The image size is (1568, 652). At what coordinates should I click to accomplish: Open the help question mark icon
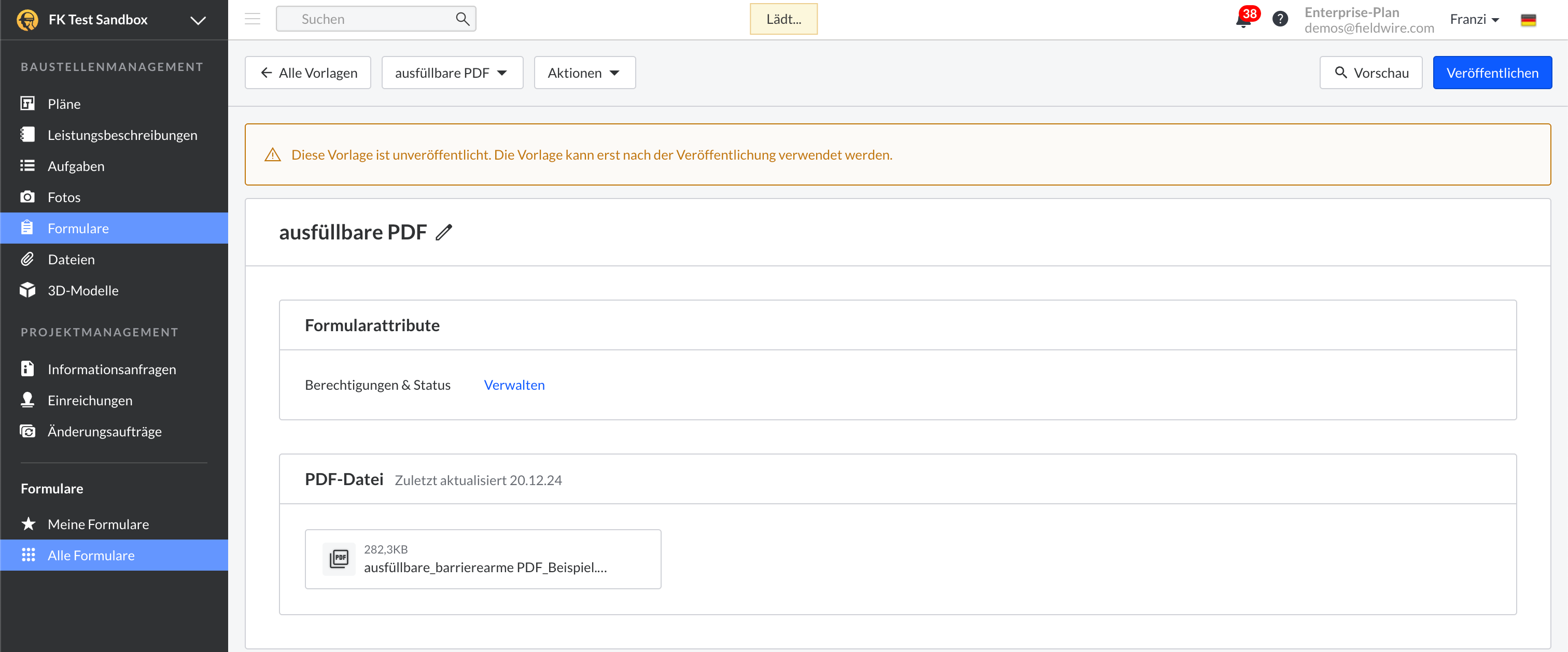tap(1280, 19)
